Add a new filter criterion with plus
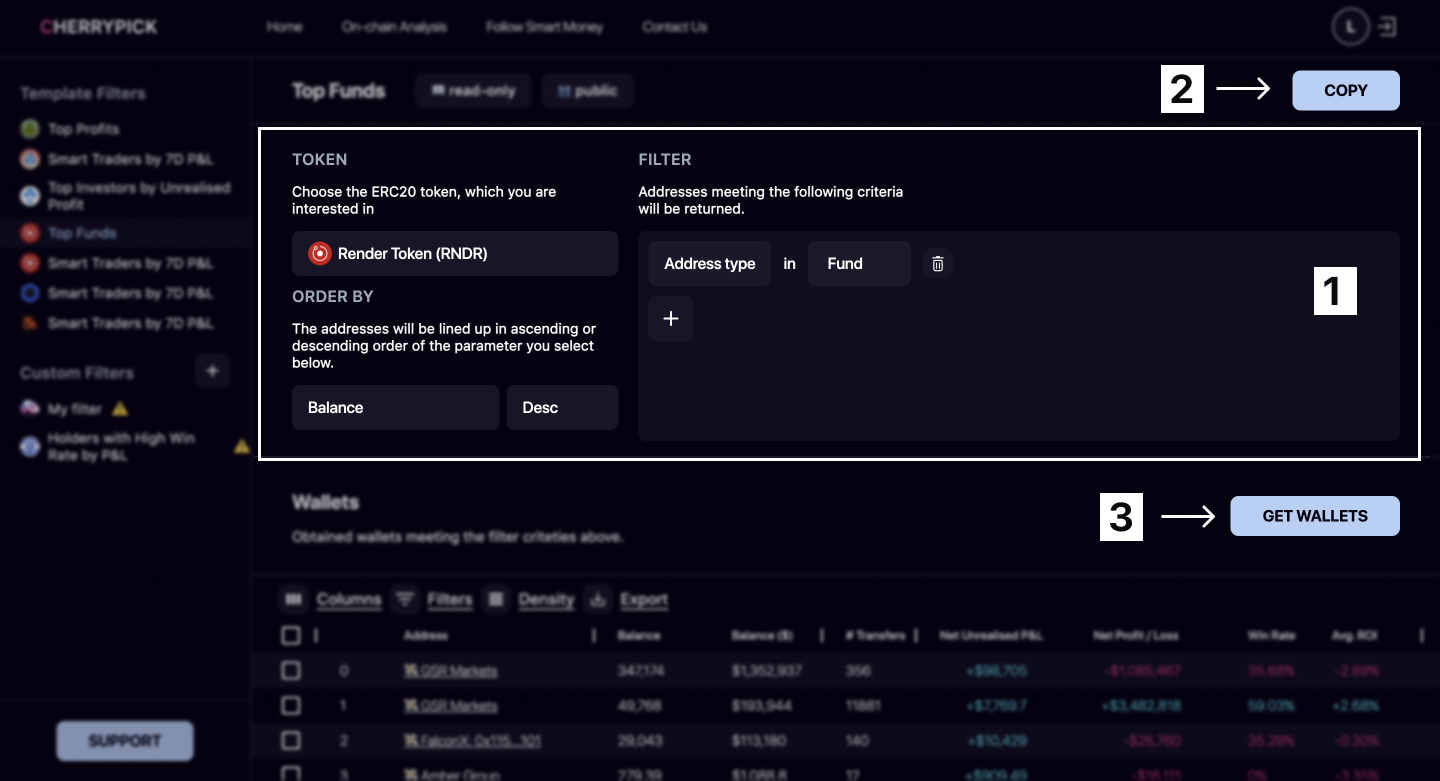Image resolution: width=1440 pixels, height=781 pixels. pos(671,318)
